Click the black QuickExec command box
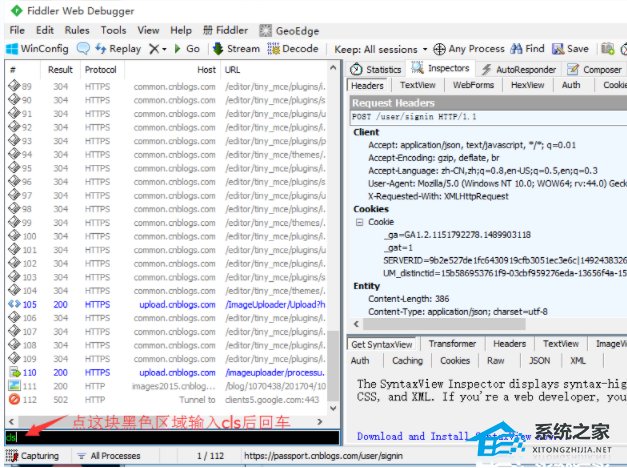This screenshot has width=627, height=468. coord(172,438)
